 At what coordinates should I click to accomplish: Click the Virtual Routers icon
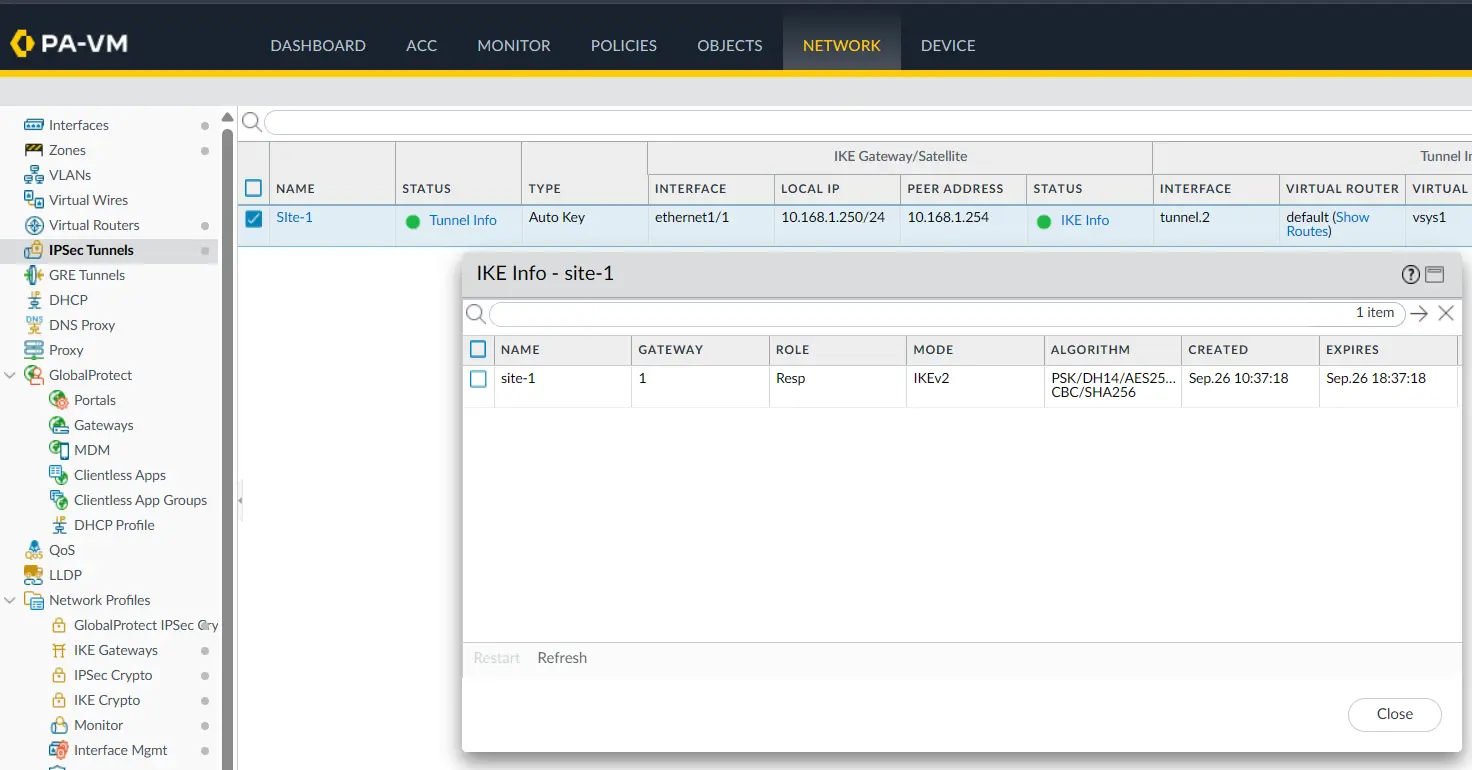click(34, 225)
